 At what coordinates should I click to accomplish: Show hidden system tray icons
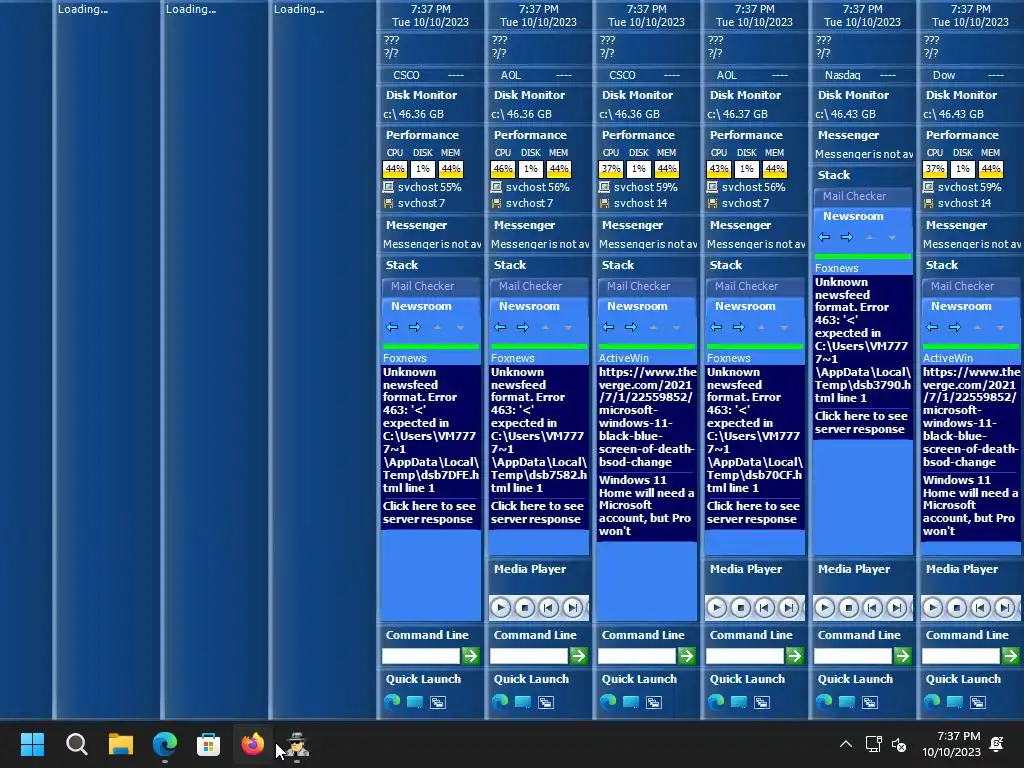[846, 744]
